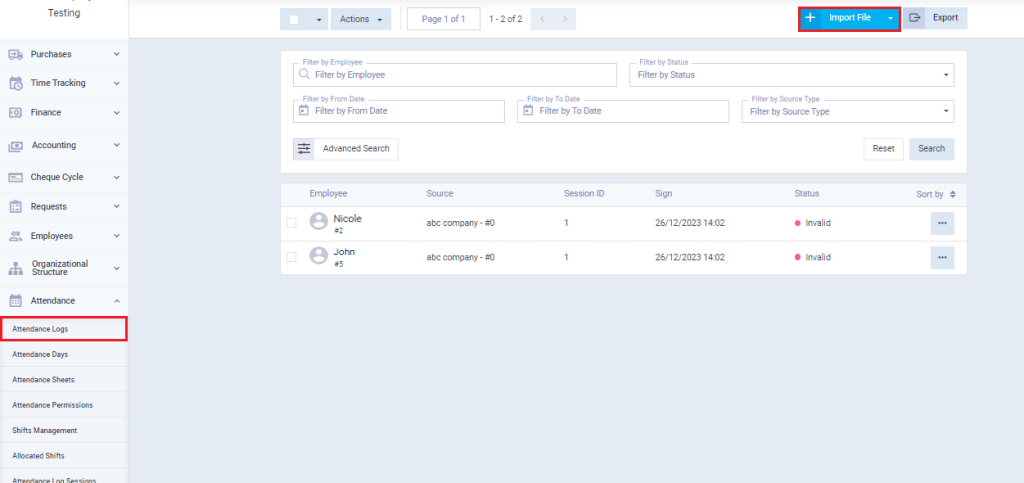Click the Filter by To Date field
Image resolution: width=1024 pixels, height=483 pixels.
coord(623,112)
